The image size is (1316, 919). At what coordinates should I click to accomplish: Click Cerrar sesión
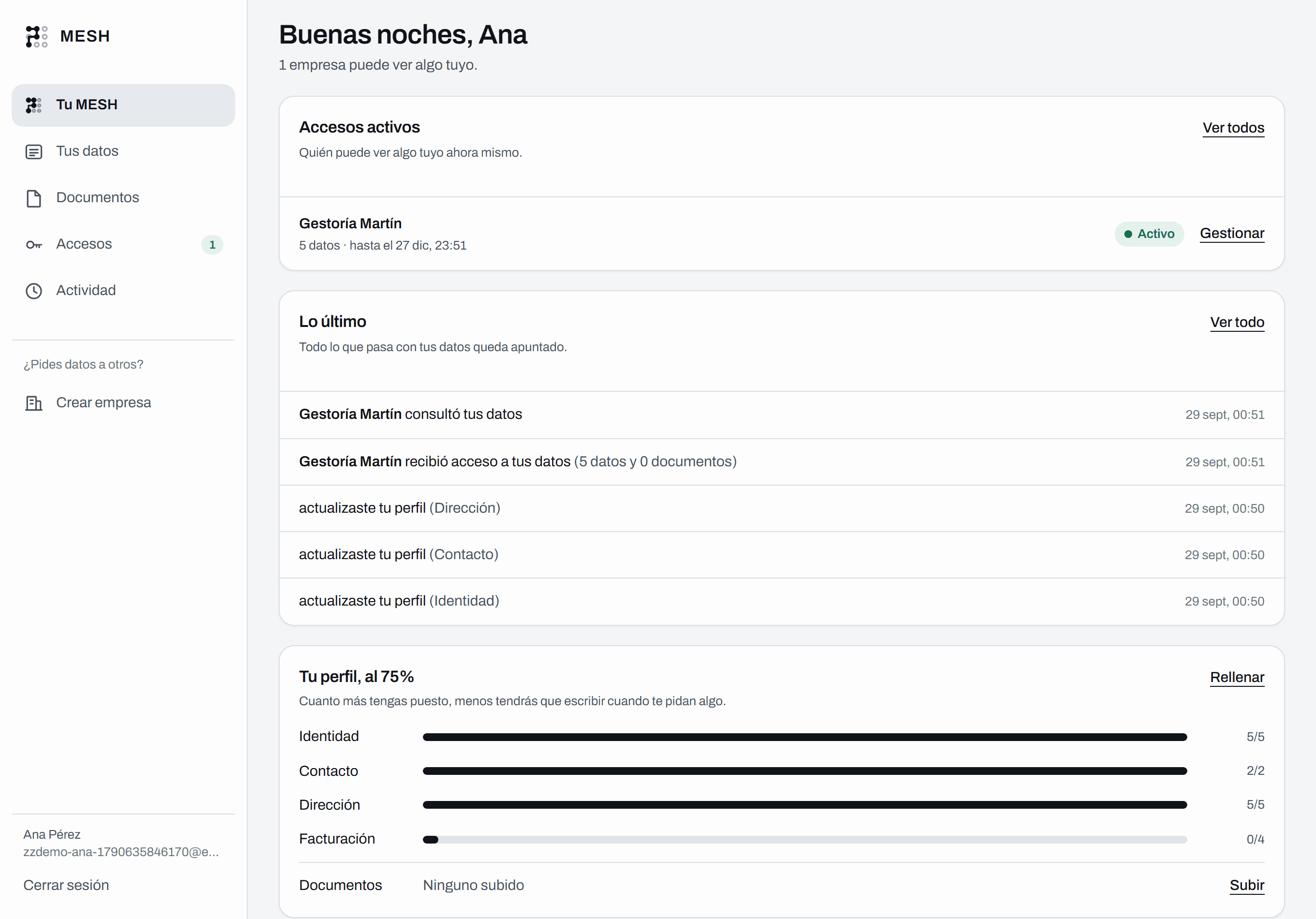click(x=66, y=885)
